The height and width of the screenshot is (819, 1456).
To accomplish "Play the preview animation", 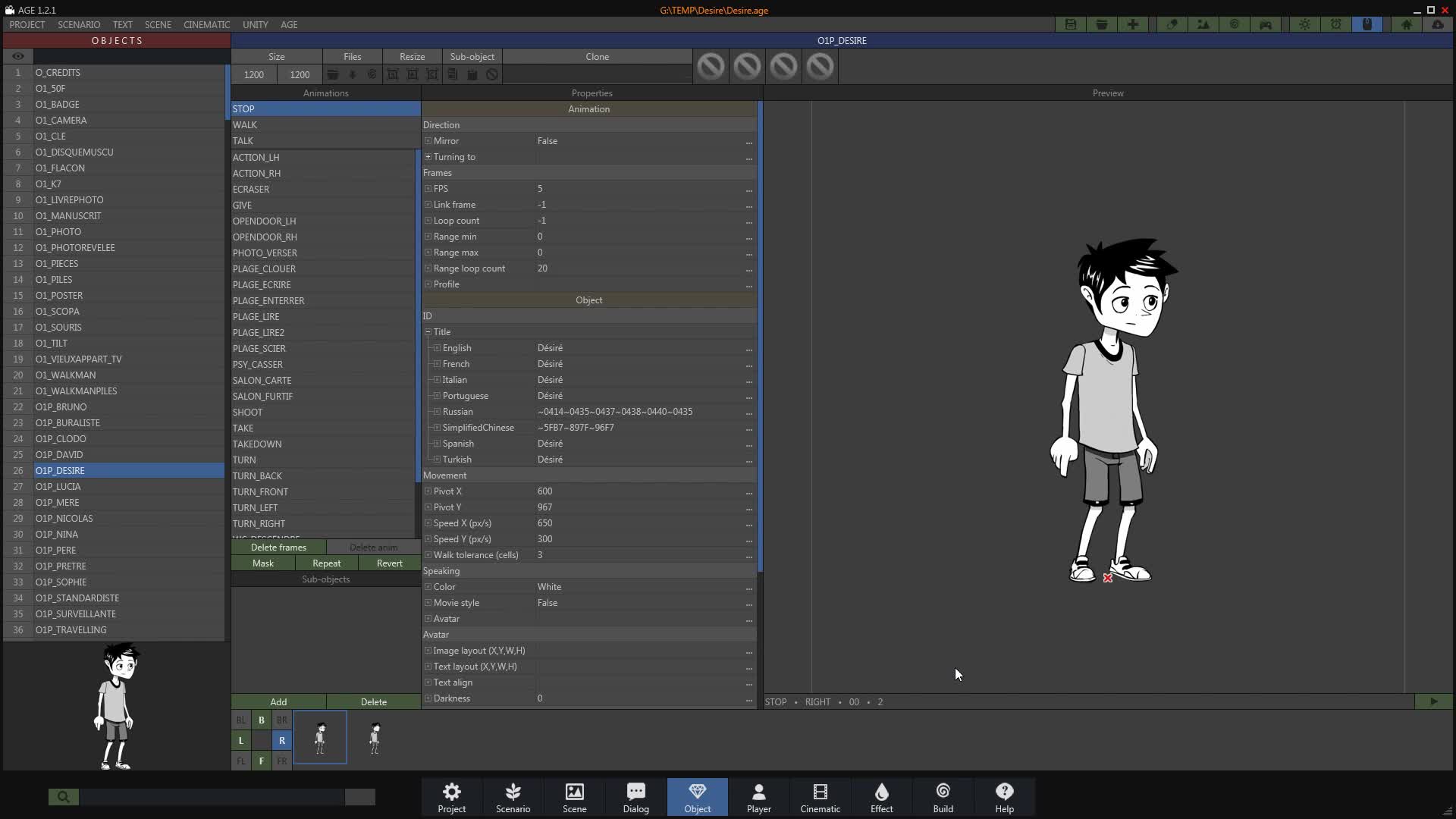I will tap(1433, 701).
